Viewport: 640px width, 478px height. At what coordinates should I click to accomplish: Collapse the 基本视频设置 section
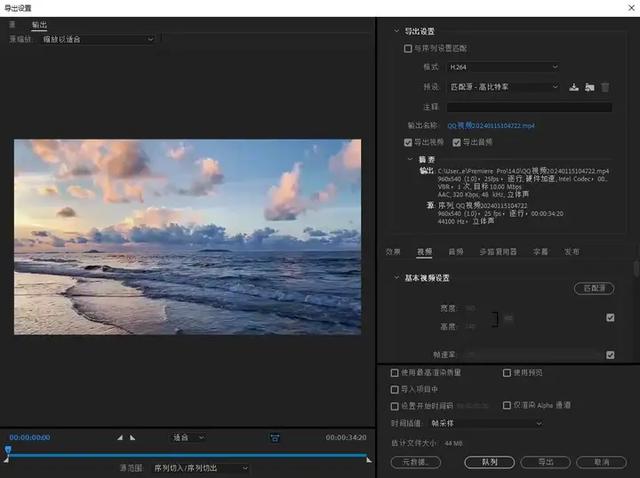(x=396, y=278)
